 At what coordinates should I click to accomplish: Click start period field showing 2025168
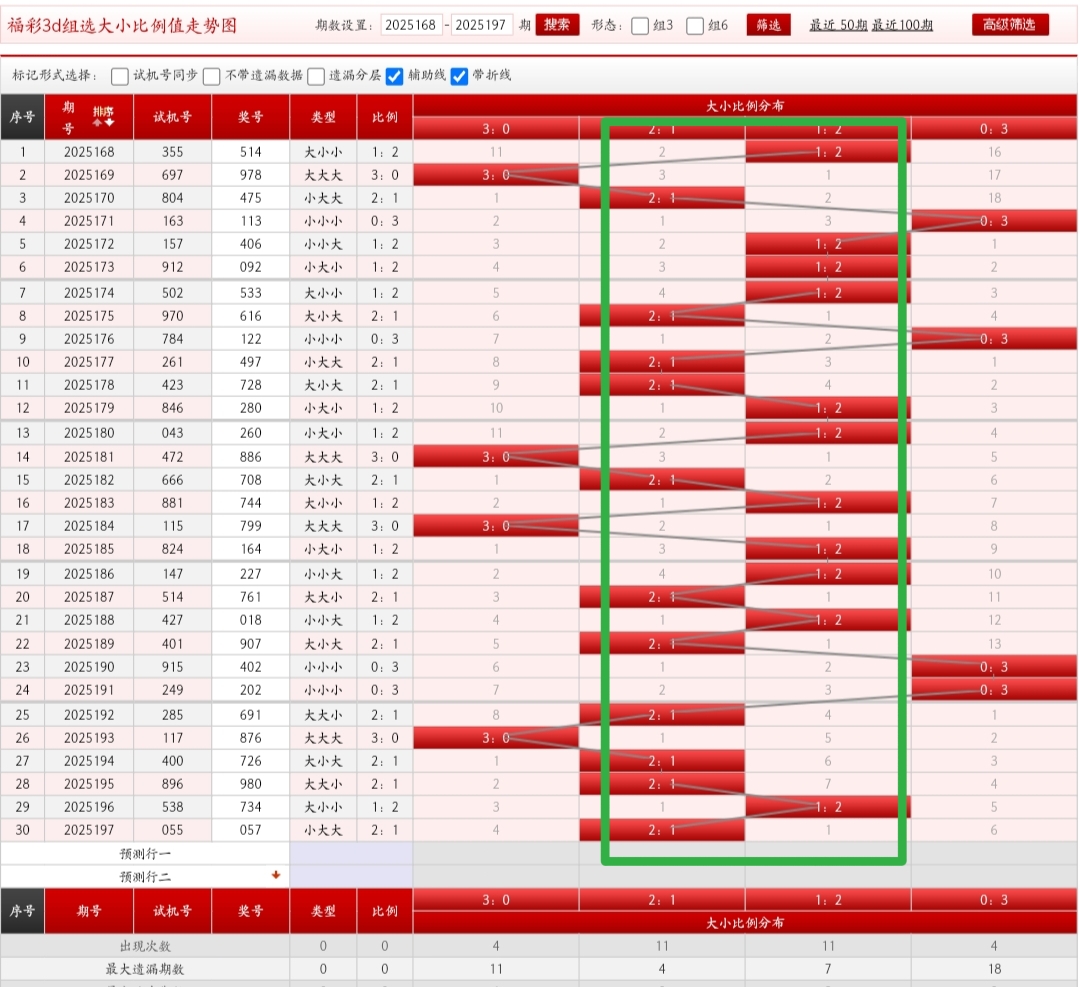point(411,25)
